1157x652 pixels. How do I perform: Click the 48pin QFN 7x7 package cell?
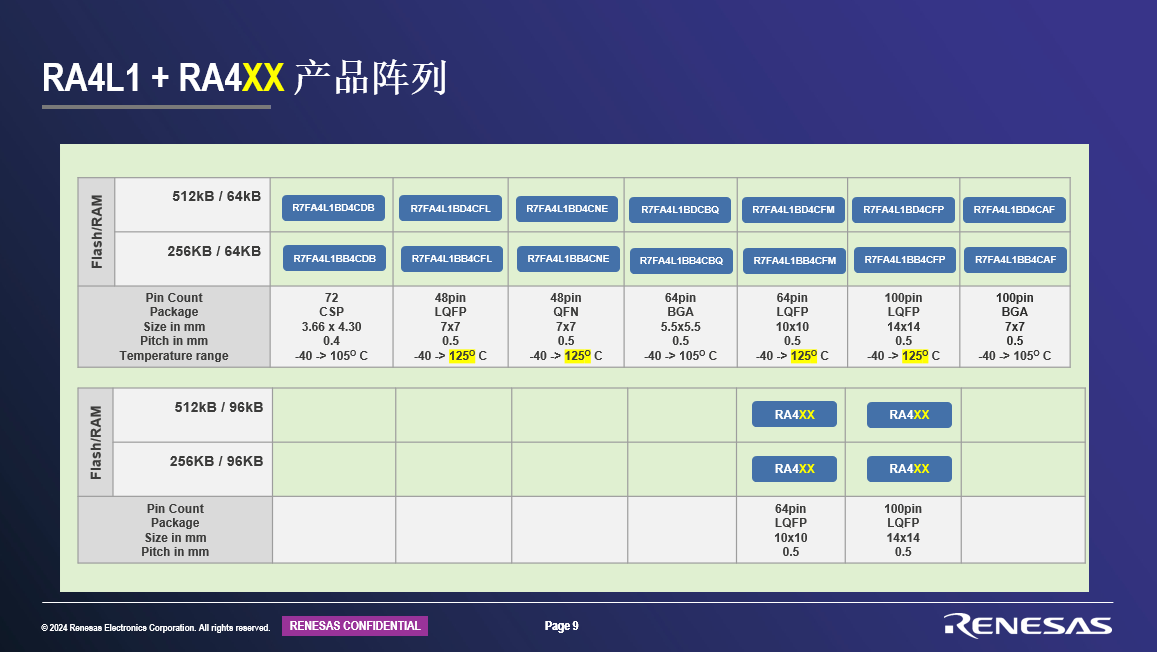(x=566, y=326)
